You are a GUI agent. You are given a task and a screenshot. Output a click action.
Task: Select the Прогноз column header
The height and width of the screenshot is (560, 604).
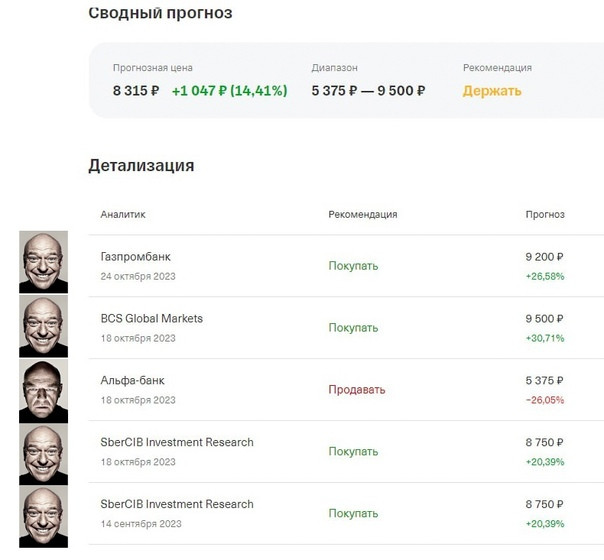tap(545, 215)
